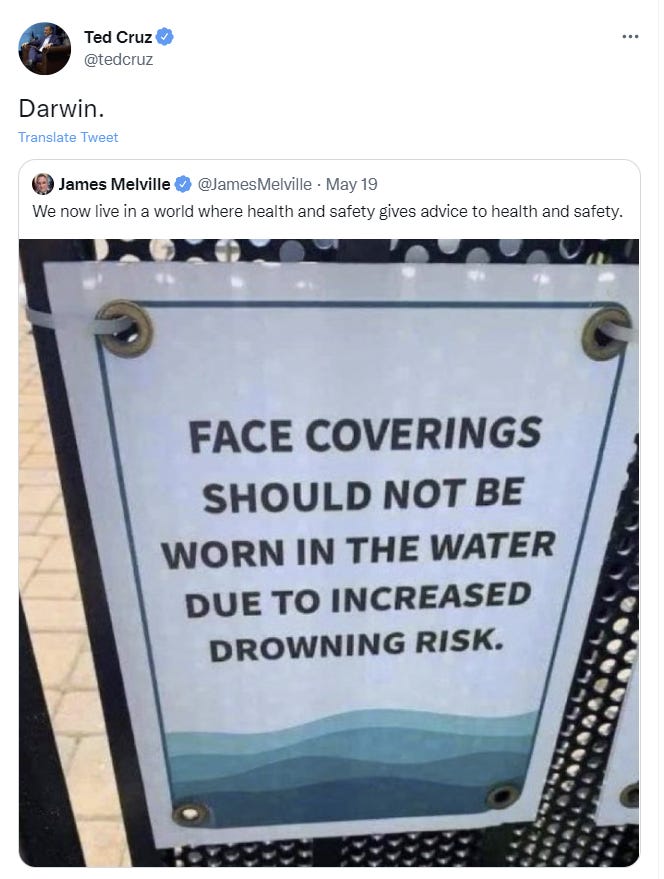Click the @JamesMelville handle
Screen dimensions: 664x879
(255, 184)
